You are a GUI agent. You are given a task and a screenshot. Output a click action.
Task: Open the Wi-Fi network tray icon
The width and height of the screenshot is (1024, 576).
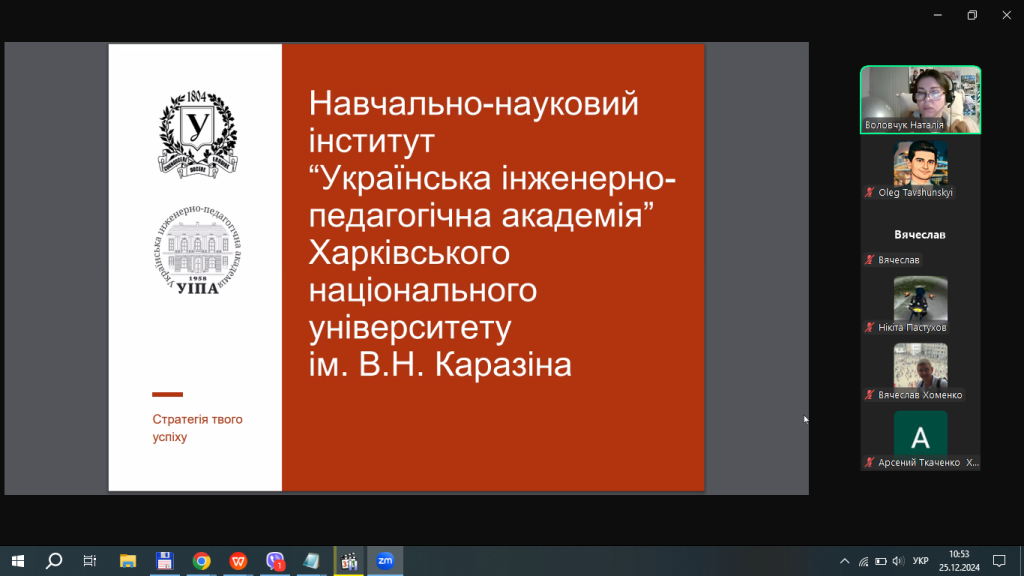(863, 561)
